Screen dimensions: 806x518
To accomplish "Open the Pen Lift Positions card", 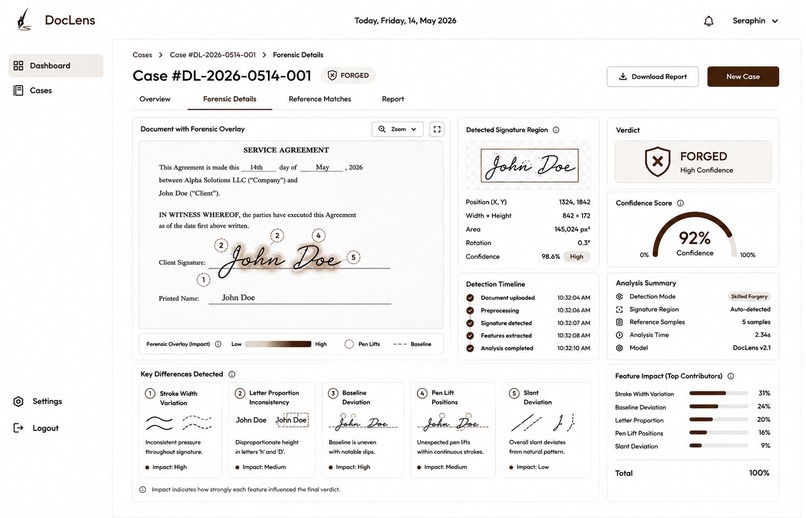I will point(453,430).
